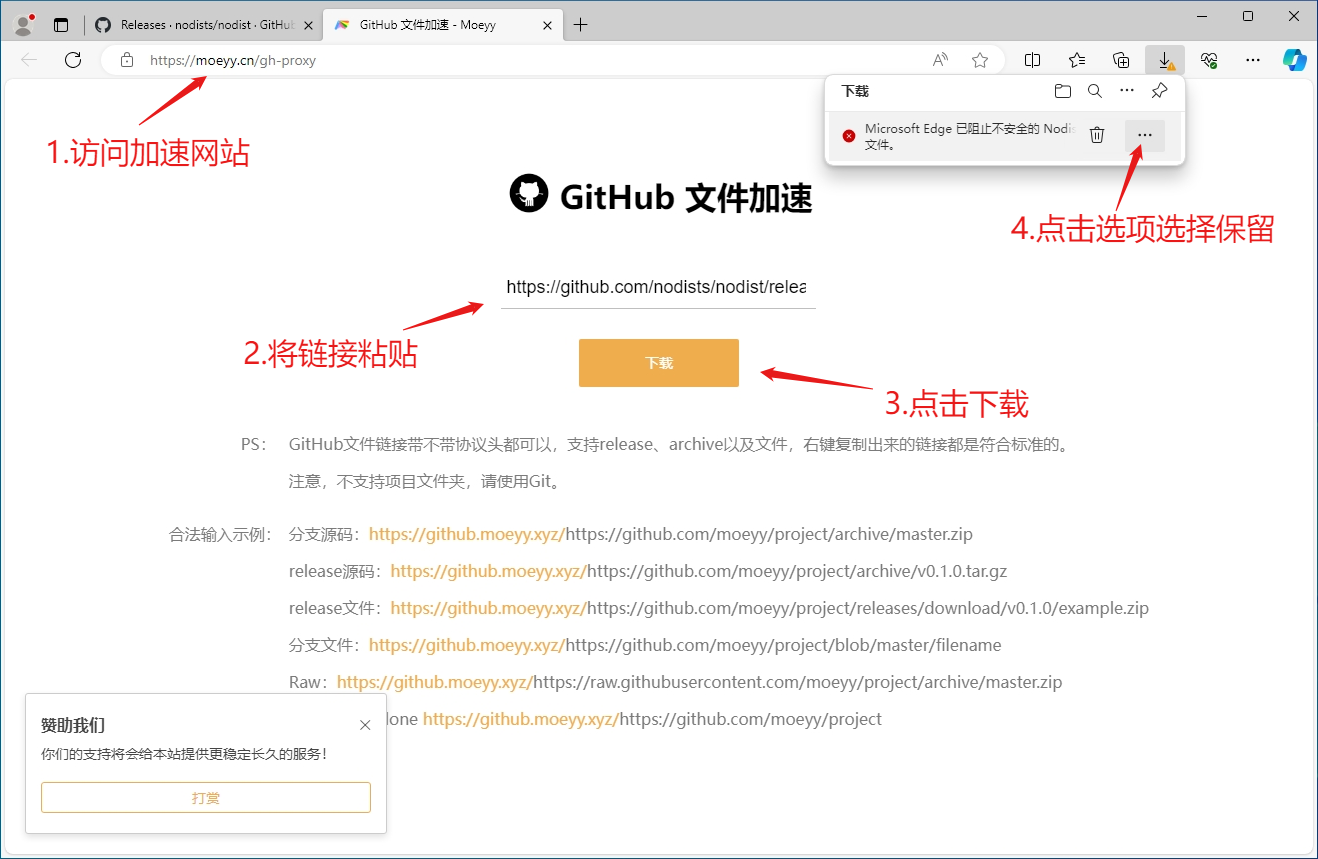Open downloads folder from Downloads panel

[1063, 91]
